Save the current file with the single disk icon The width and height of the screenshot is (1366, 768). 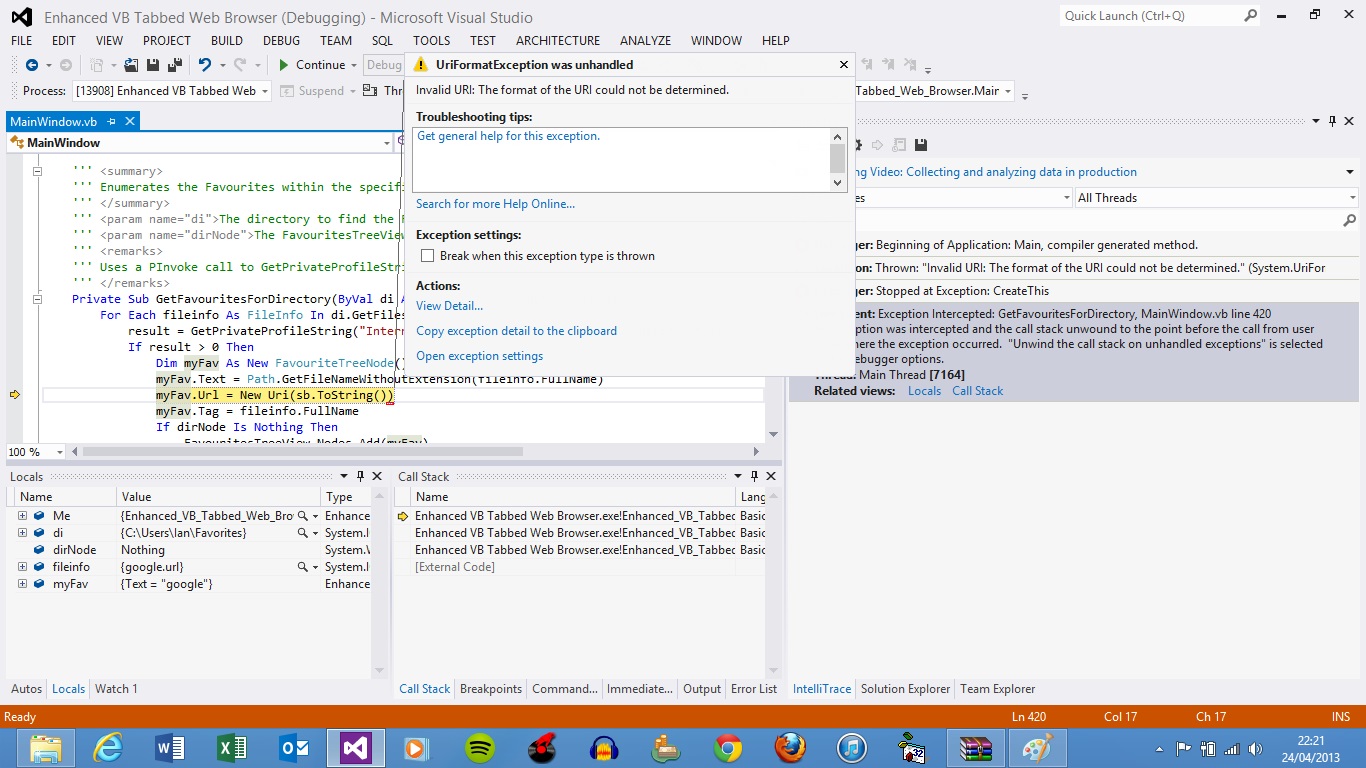pyautogui.click(x=153, y=65)
